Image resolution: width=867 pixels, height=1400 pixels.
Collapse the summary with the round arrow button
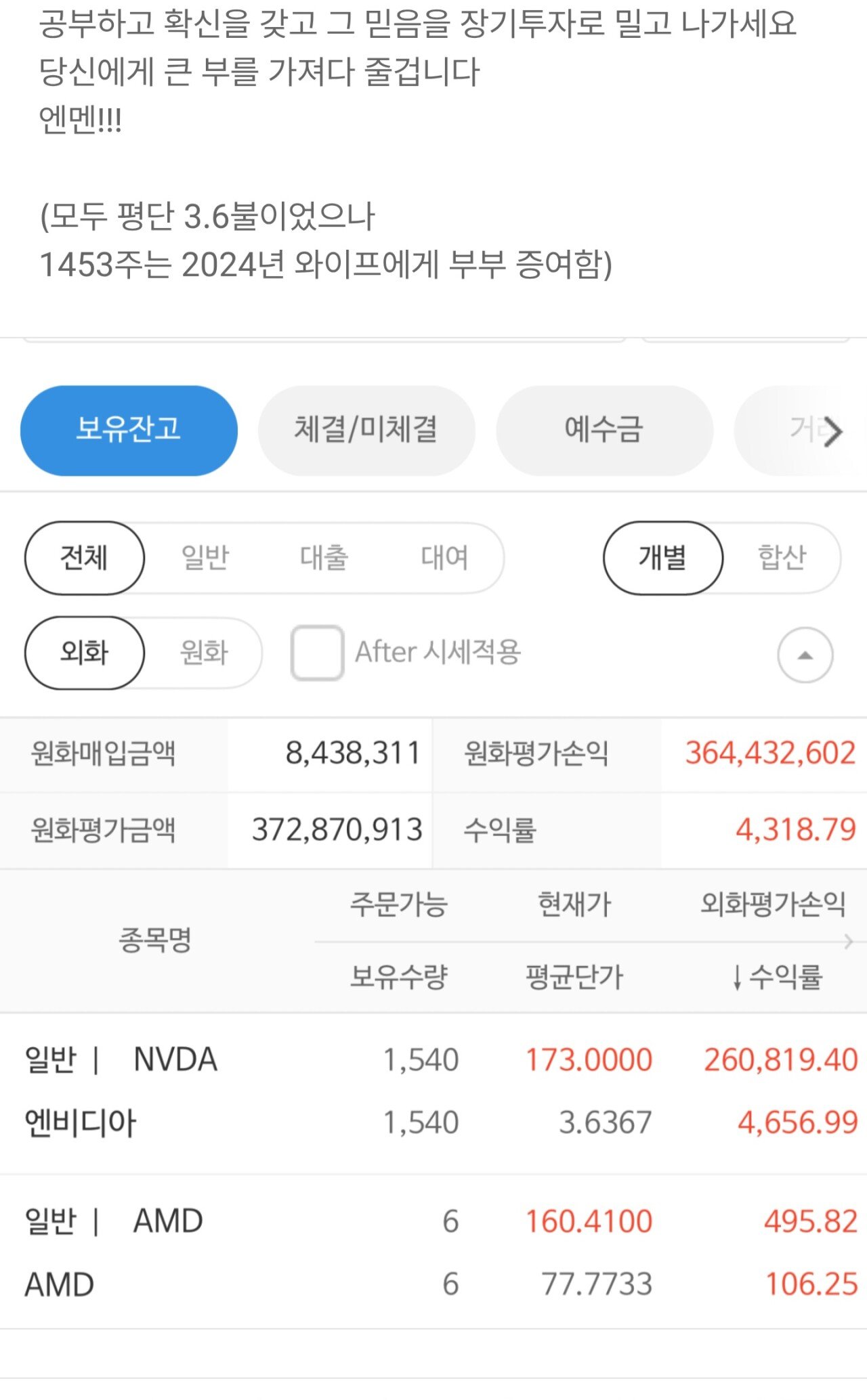coord(805,655)
